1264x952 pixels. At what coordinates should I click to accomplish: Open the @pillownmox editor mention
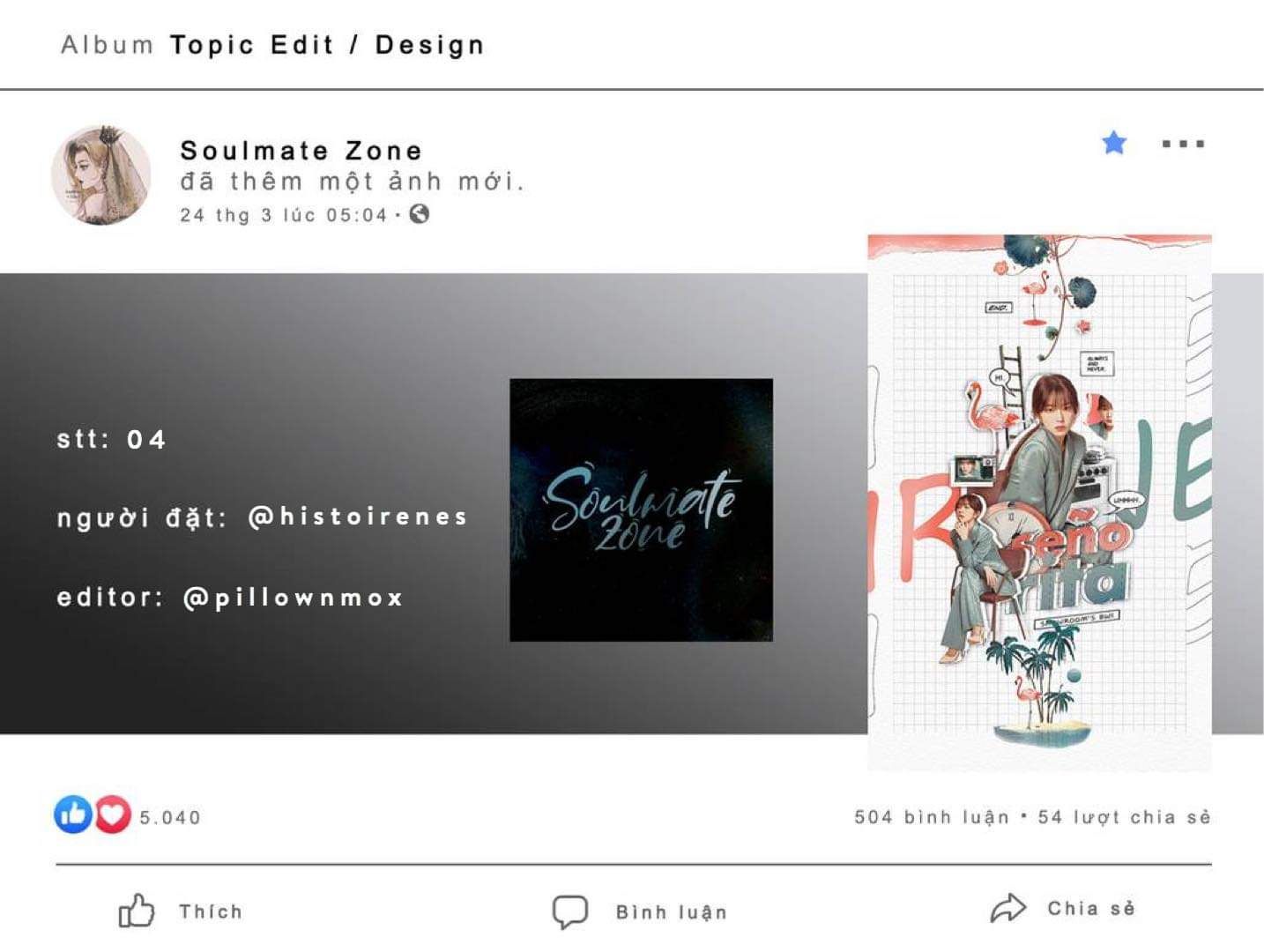(x=294, y=598)
